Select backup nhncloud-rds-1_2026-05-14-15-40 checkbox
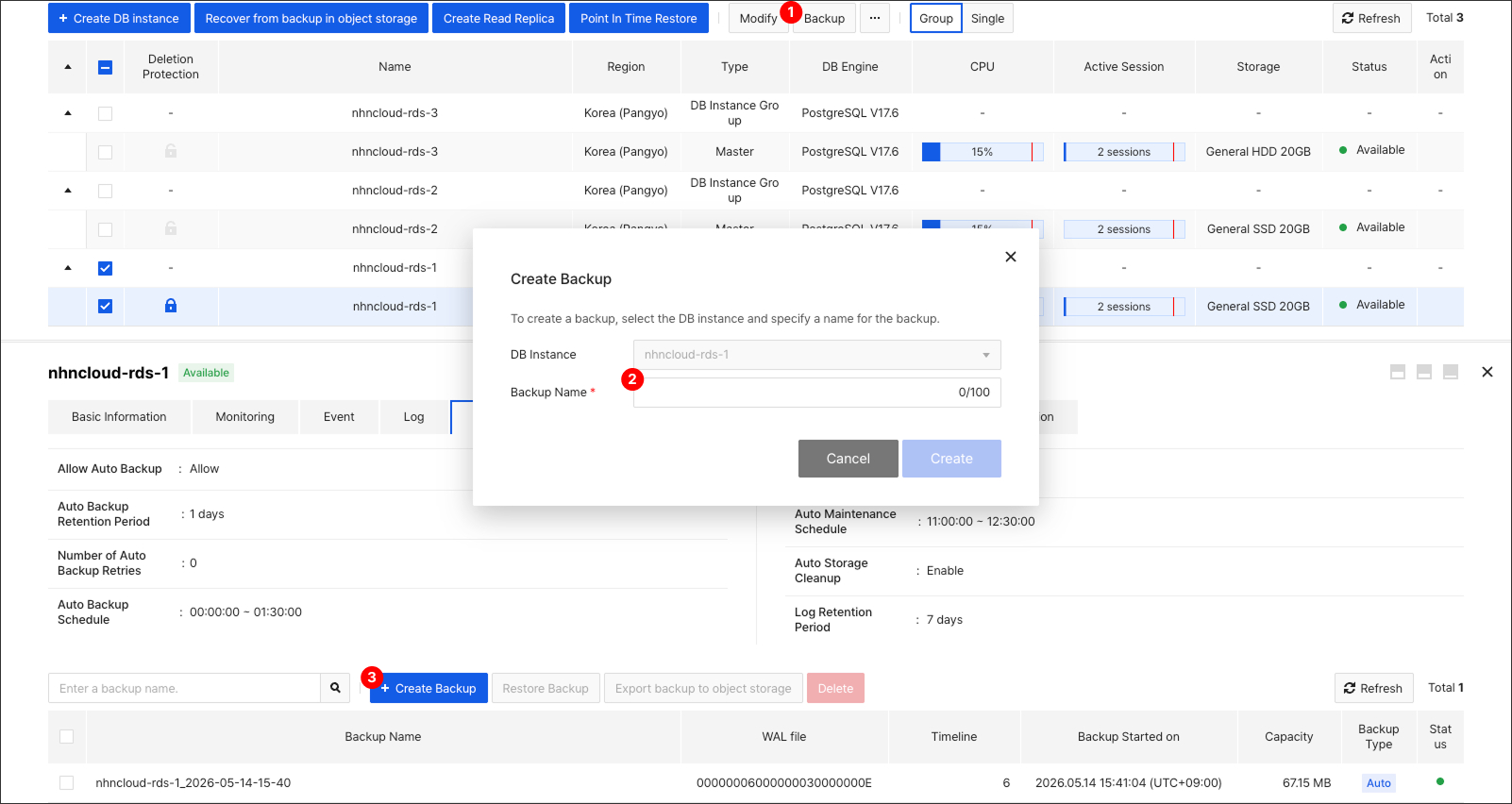1512x804 pixels. coord(66,782)
